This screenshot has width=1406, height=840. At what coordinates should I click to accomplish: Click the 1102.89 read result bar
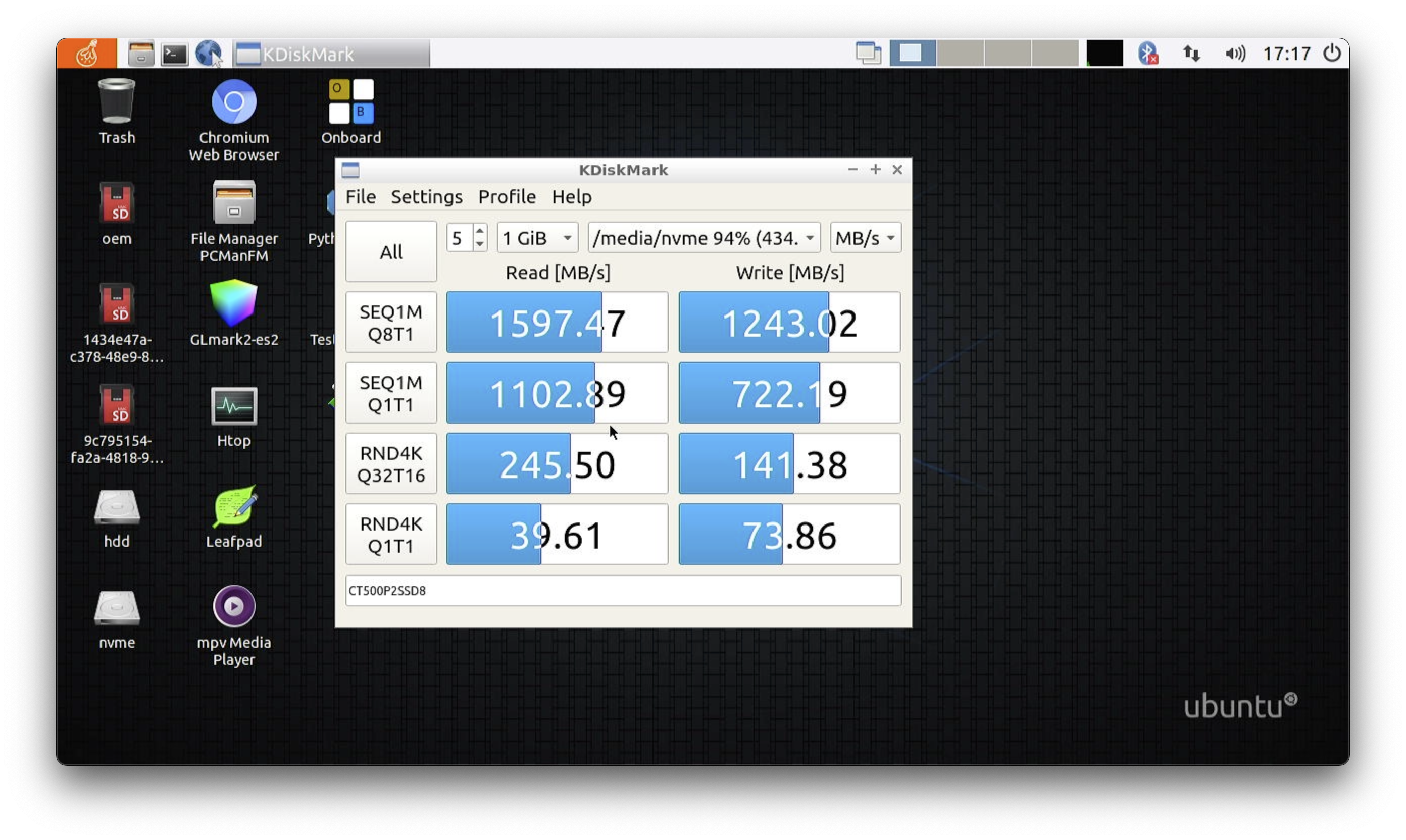pos(557,393)
